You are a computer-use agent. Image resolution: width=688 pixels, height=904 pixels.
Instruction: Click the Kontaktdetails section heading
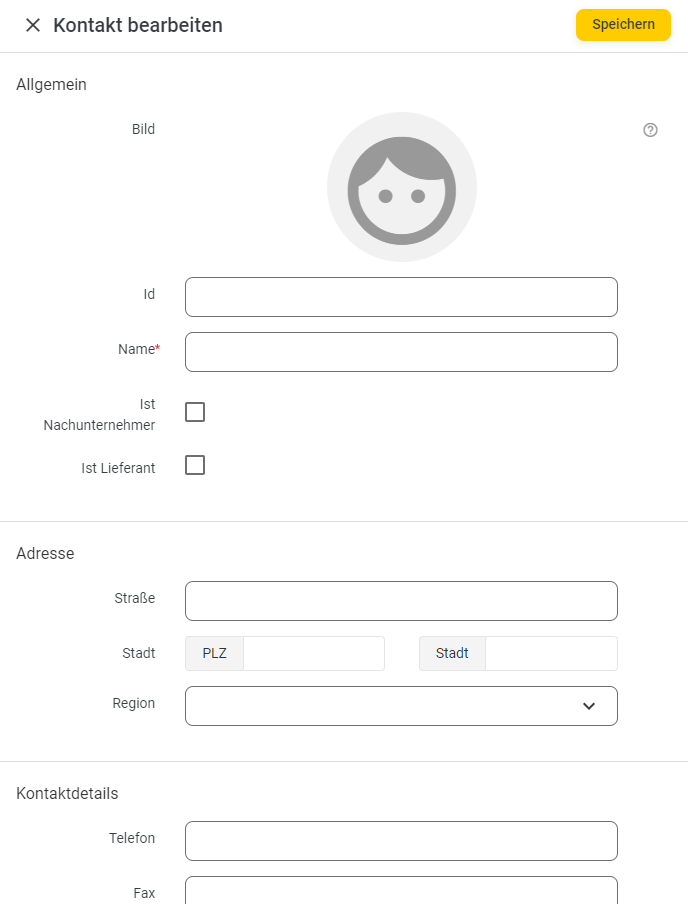coord(67,793)
